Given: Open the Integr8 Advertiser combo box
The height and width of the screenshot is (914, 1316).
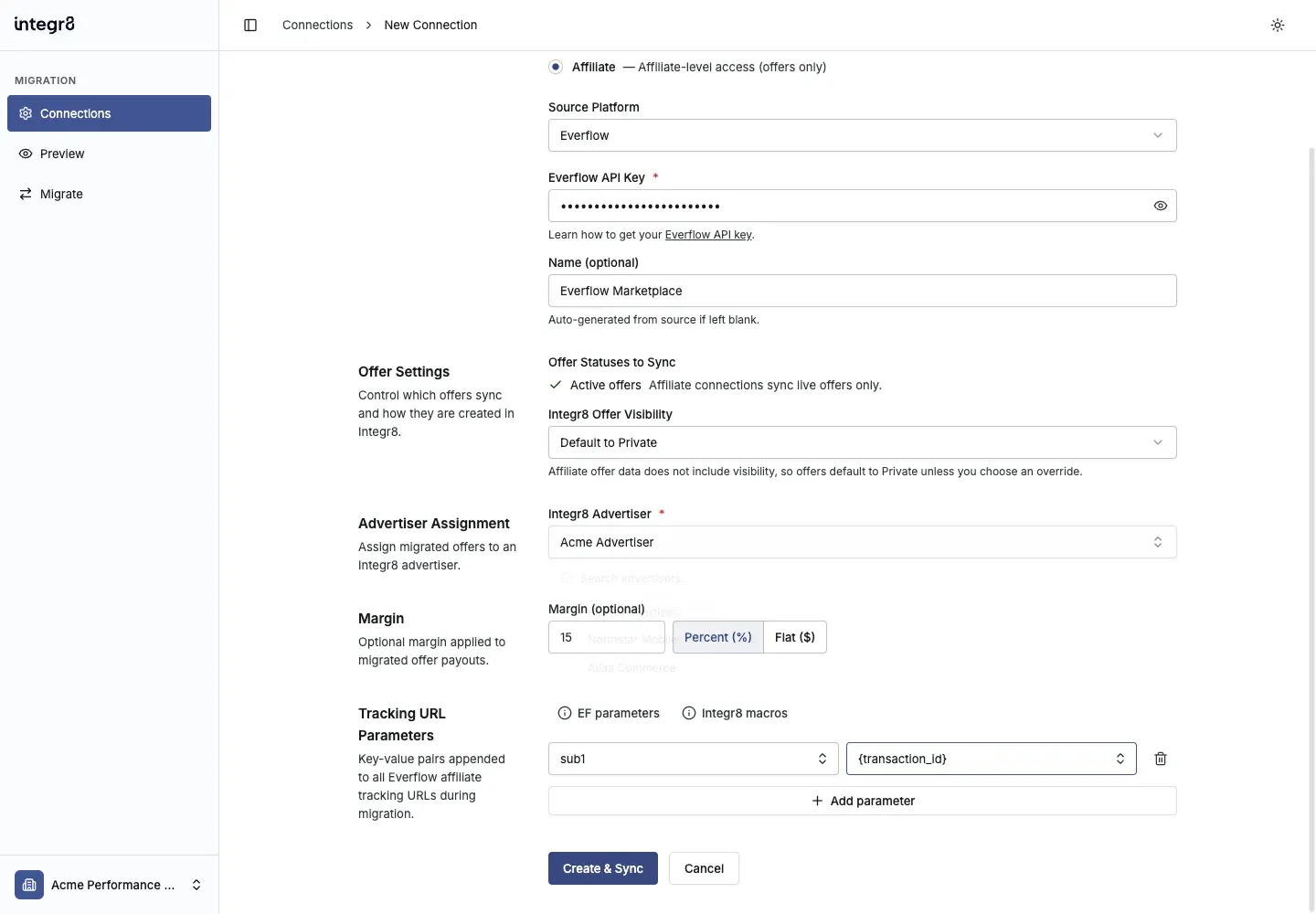Looking at the screenshot, I should 863,542.
